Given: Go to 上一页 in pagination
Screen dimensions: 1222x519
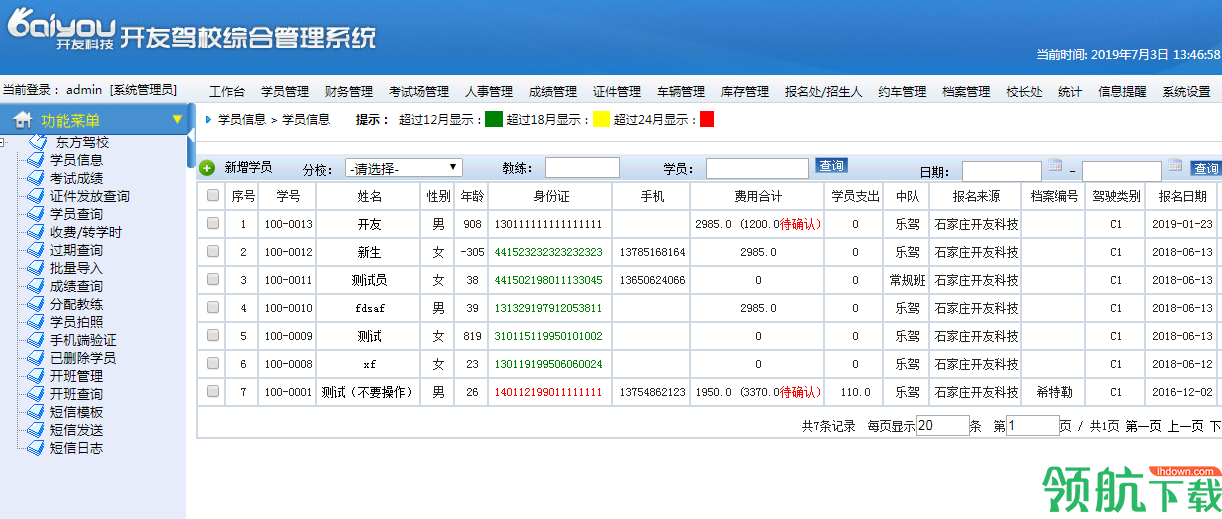Looking at the screenshot, I should click(x=1186, y=426).
